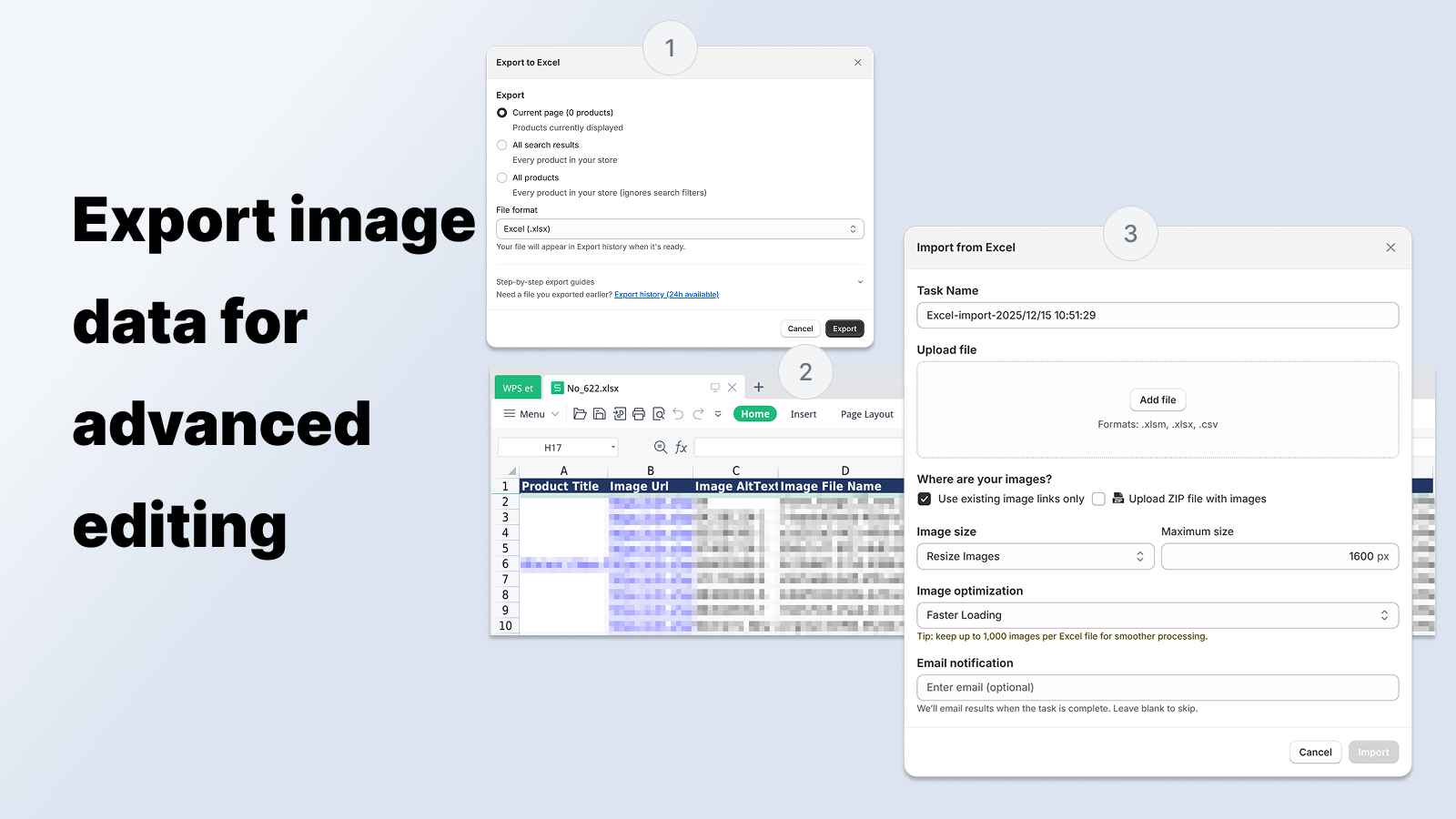
Task: Open the Insert ribbon tab
Action: click(x=804, y=414)
